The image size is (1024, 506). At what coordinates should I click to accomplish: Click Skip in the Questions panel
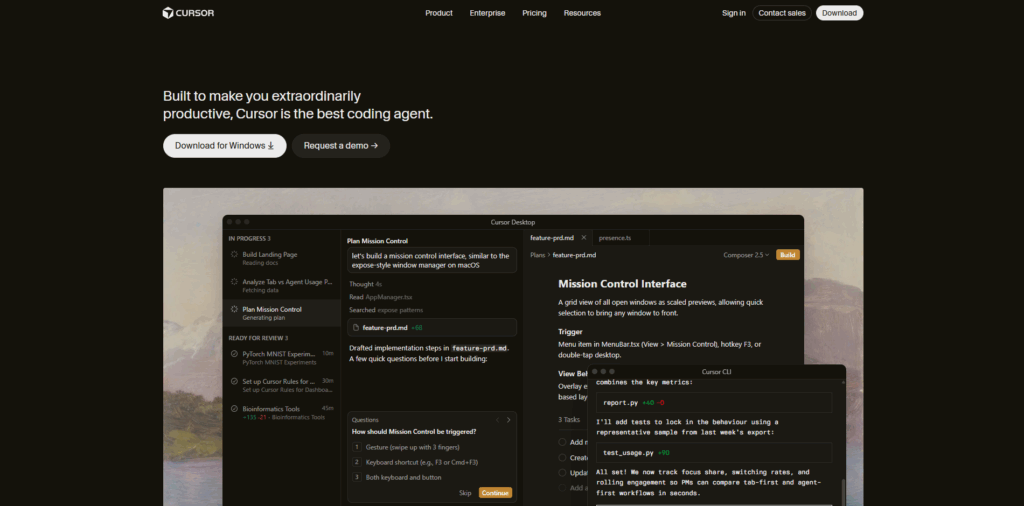pos(465,493)
